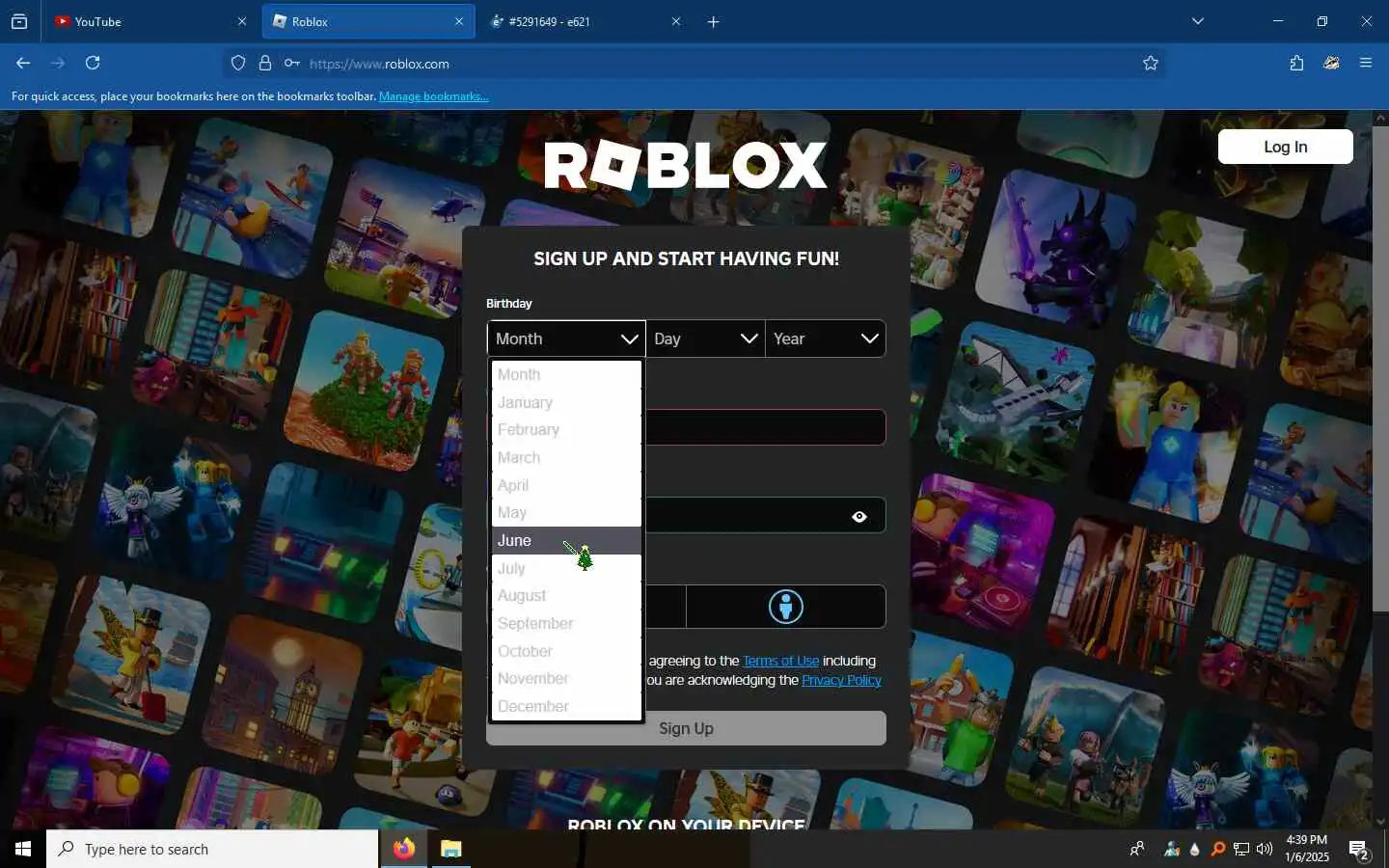
Task: Open taskbar clock showing 4:39 PM
Action: click(x=1307, y=849)
